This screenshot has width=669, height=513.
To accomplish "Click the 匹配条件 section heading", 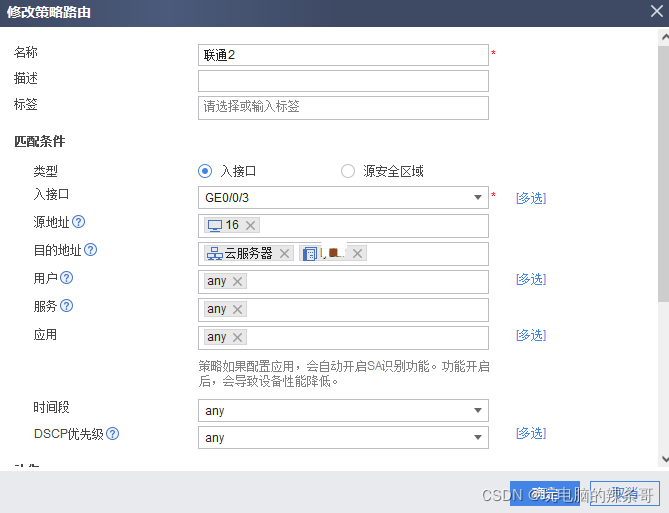I will (40, 141).
